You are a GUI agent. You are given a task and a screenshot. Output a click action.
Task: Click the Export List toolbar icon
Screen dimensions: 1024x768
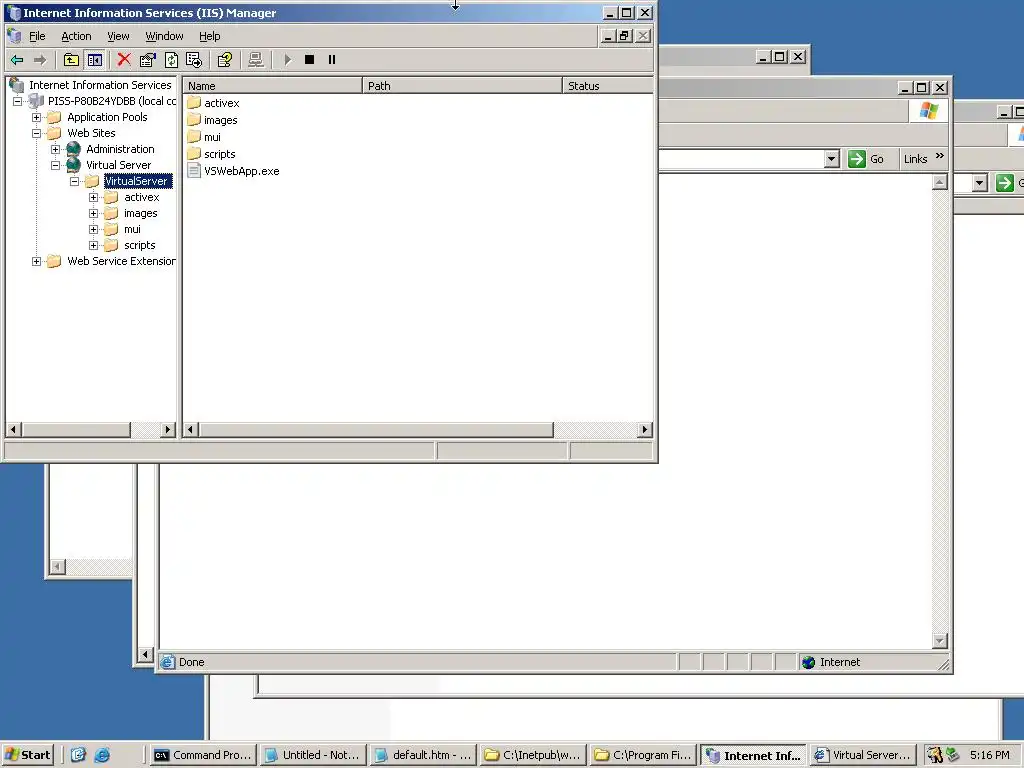click(194, 60)
